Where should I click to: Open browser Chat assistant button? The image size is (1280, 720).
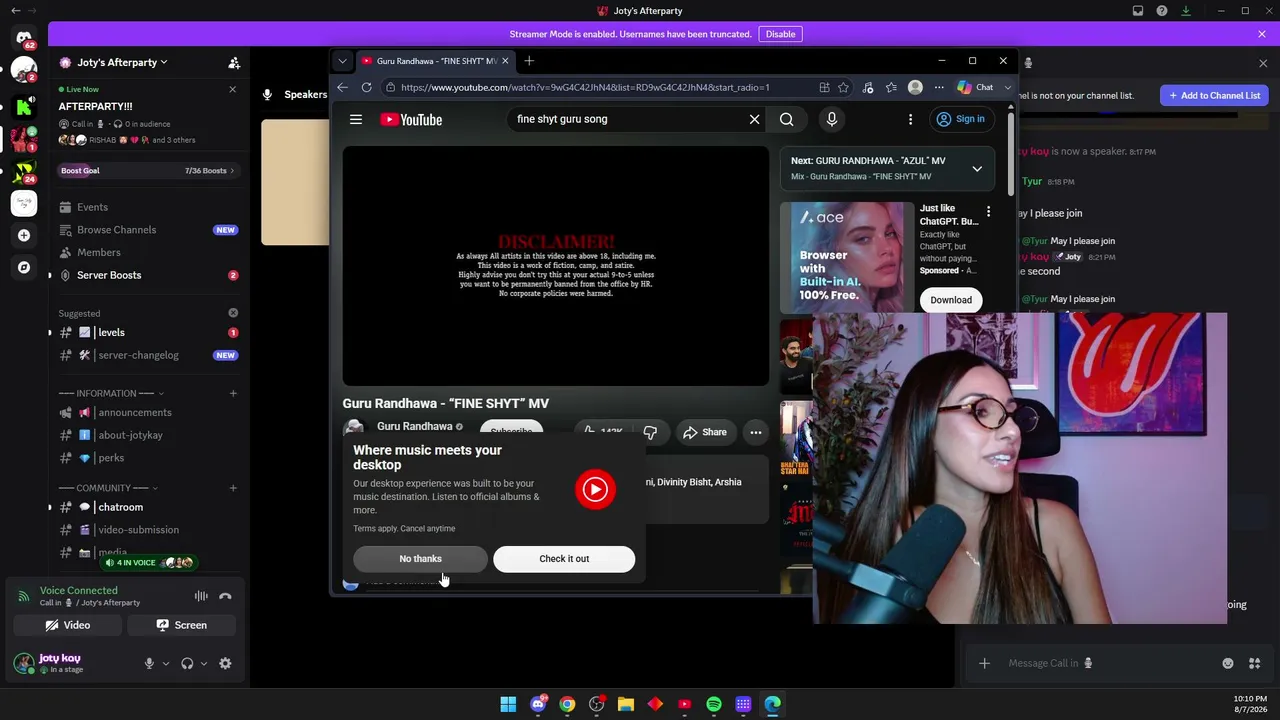[976, 87]
